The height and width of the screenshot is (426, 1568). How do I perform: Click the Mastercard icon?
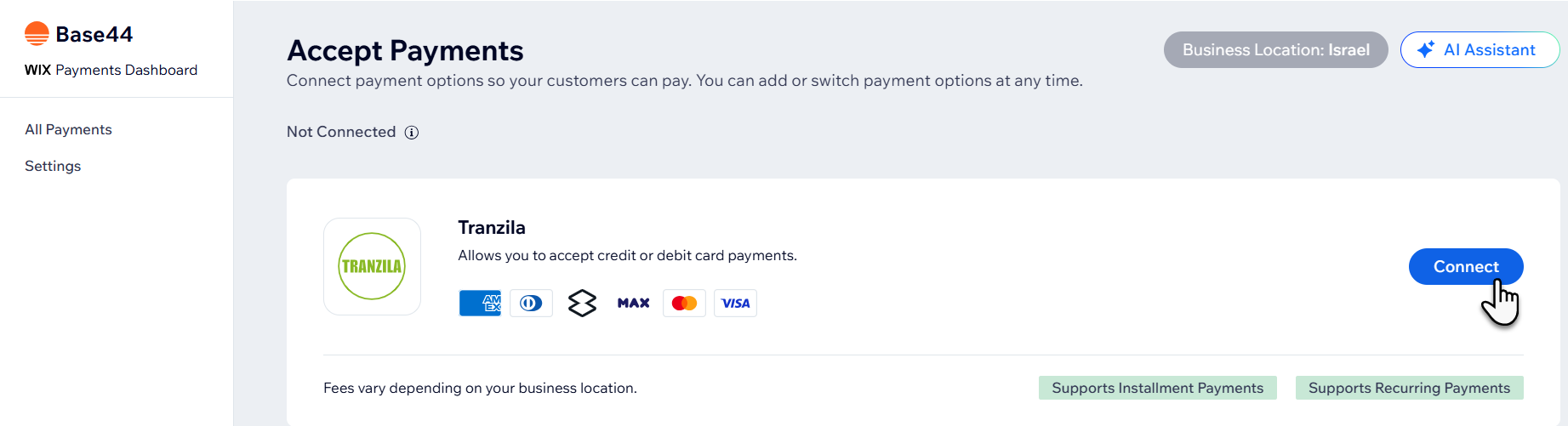(x=684, y=303)
